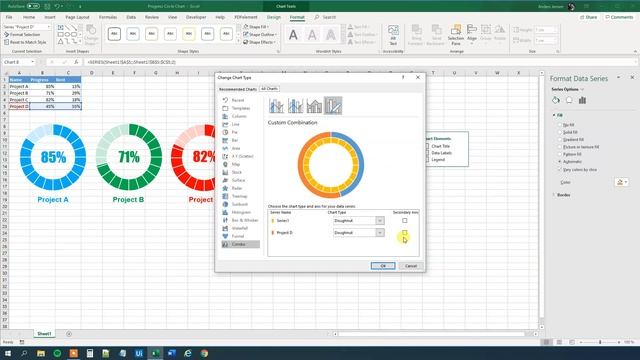The height and width of the screenshot is (360, 640).
Task: Choose Sunburst chart category
Action: pos(240,204)
